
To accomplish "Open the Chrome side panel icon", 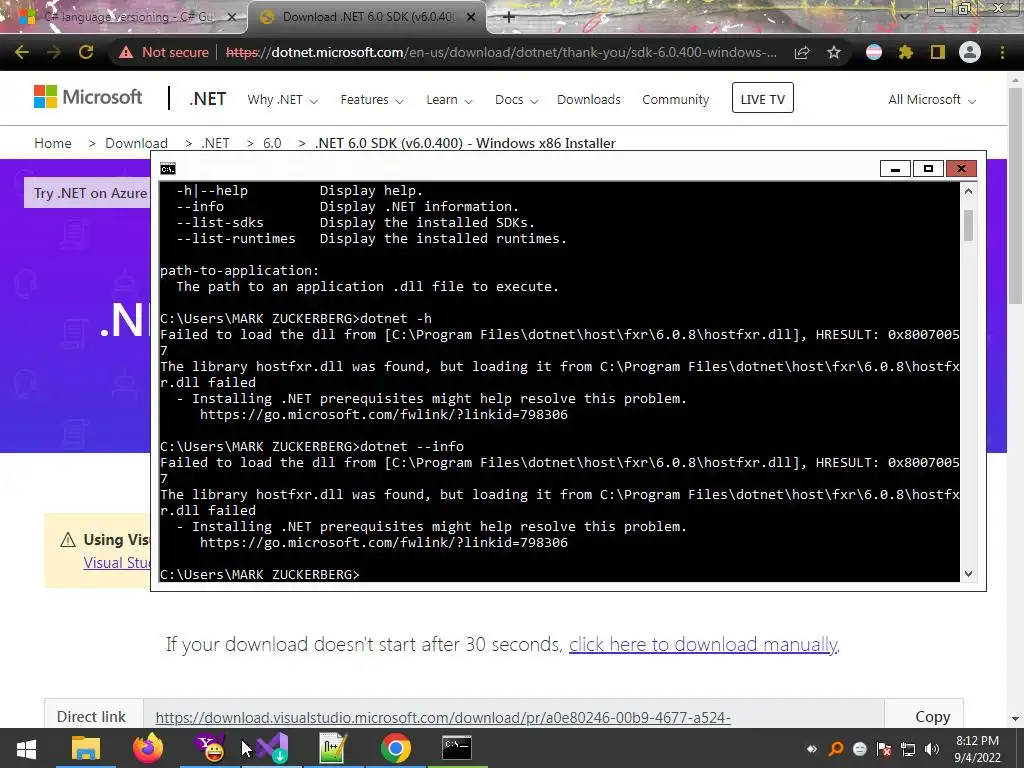I will pos(938,52).
